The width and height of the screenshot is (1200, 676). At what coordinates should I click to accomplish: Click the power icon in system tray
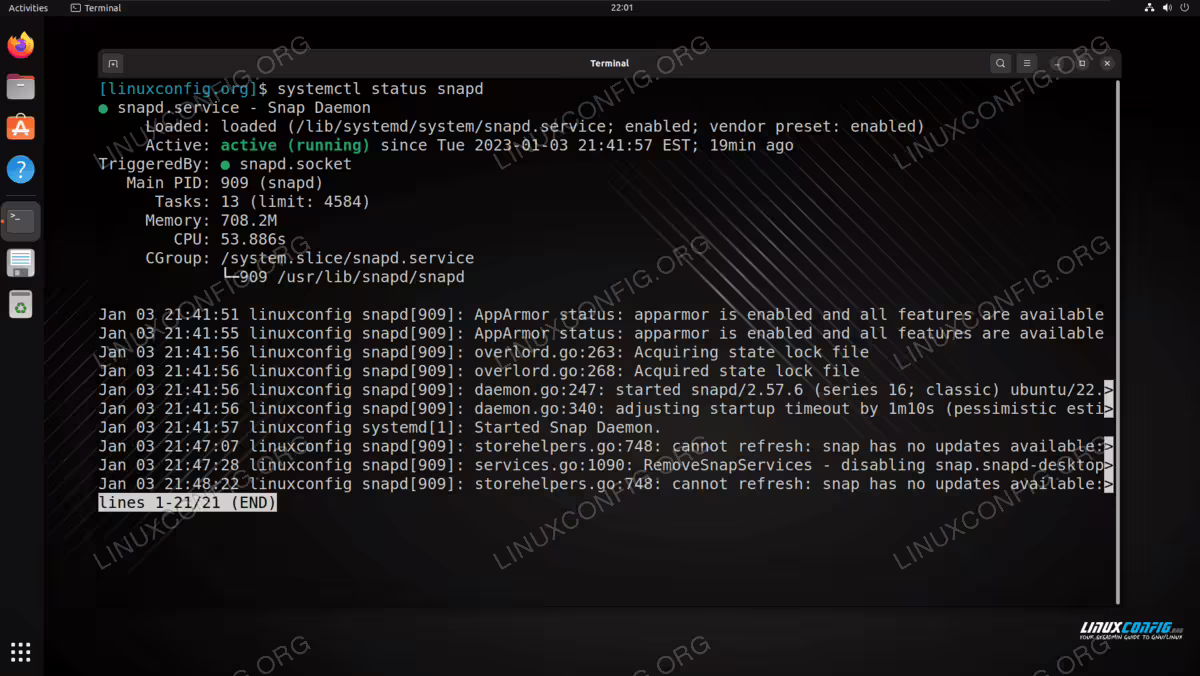tap(1185, 8)
